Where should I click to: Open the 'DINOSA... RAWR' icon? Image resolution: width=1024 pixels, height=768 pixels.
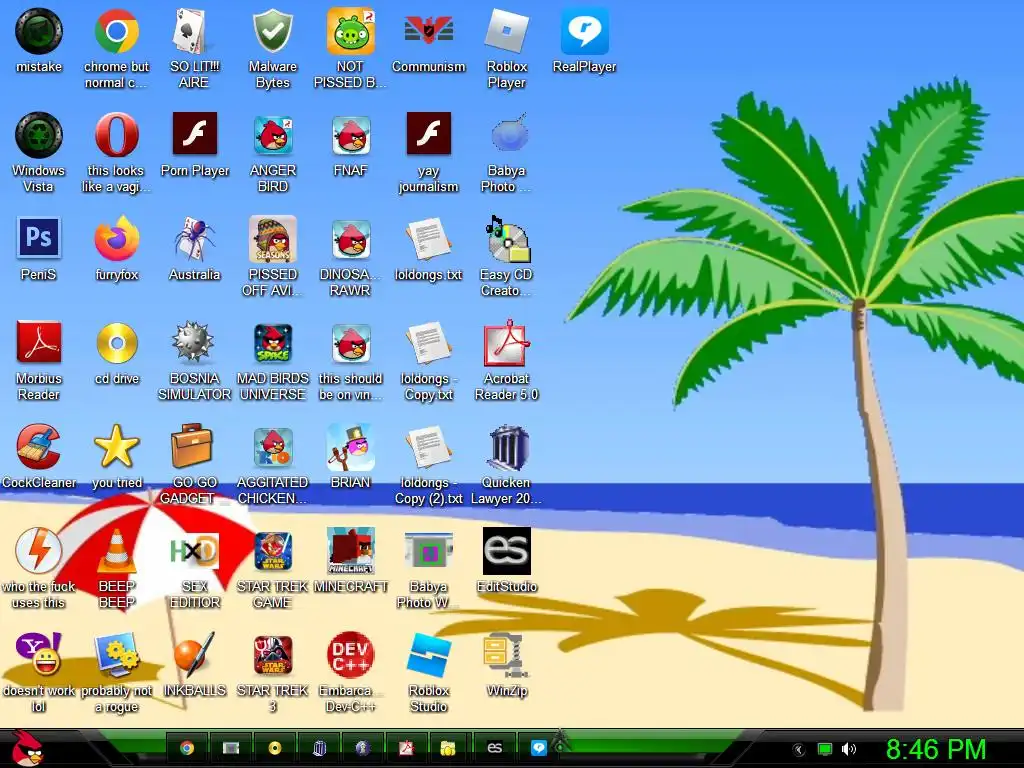point(351,239)
